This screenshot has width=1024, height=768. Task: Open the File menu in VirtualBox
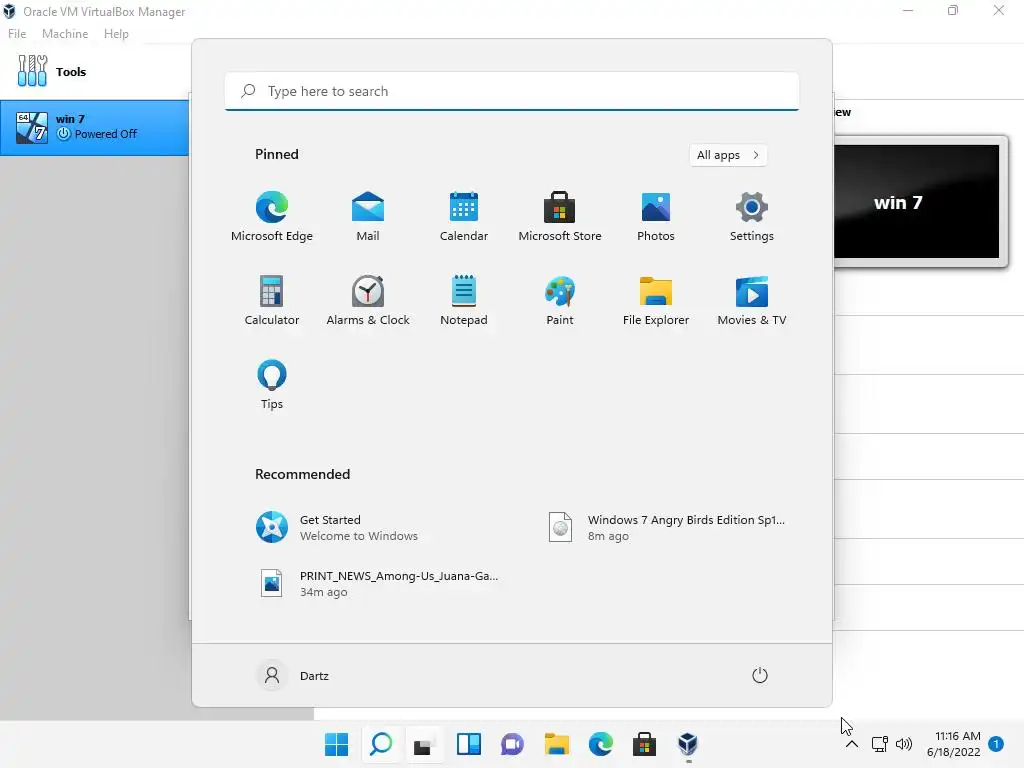click(x=17, y=33)
